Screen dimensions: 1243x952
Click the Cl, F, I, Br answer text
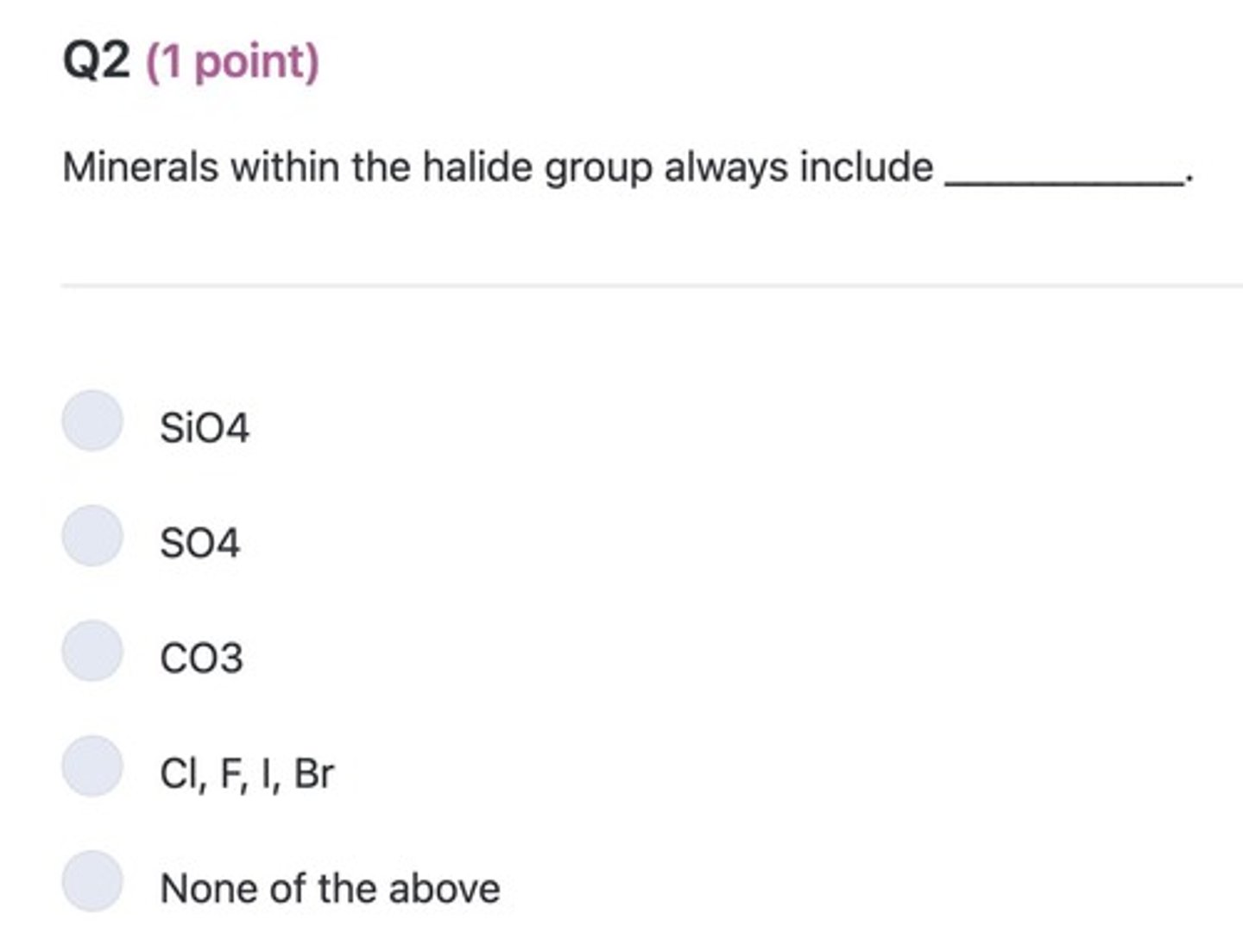coord(247,773)
